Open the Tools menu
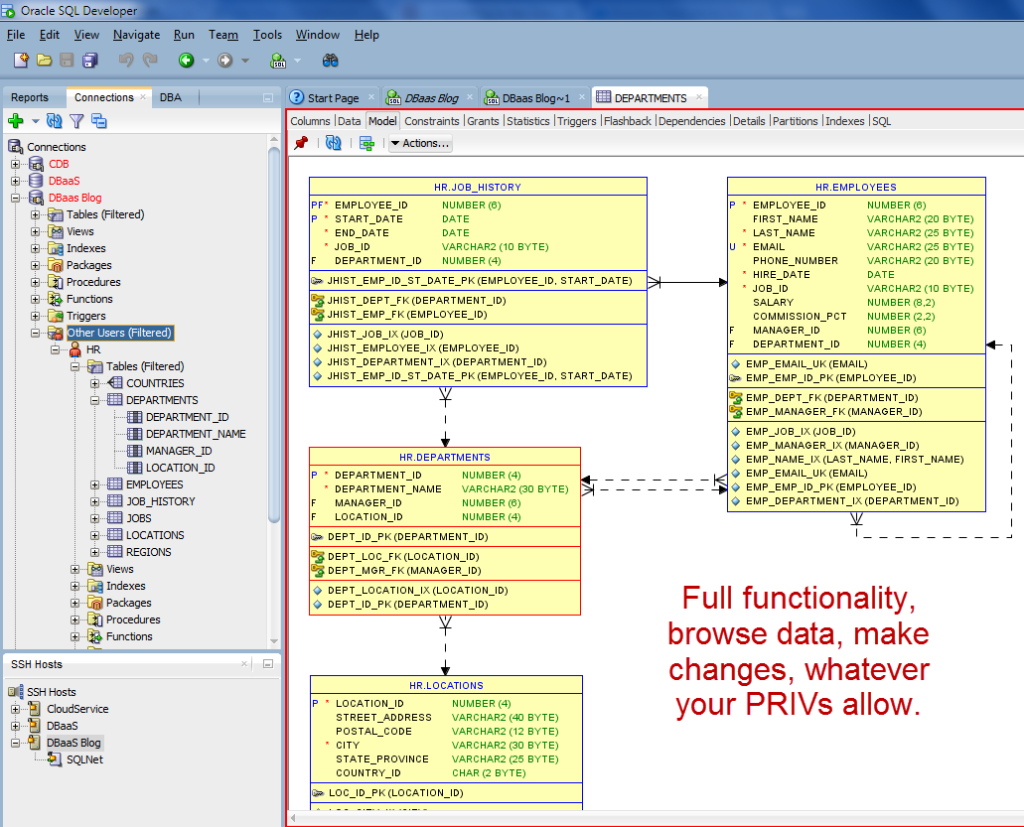 (267, 35)
